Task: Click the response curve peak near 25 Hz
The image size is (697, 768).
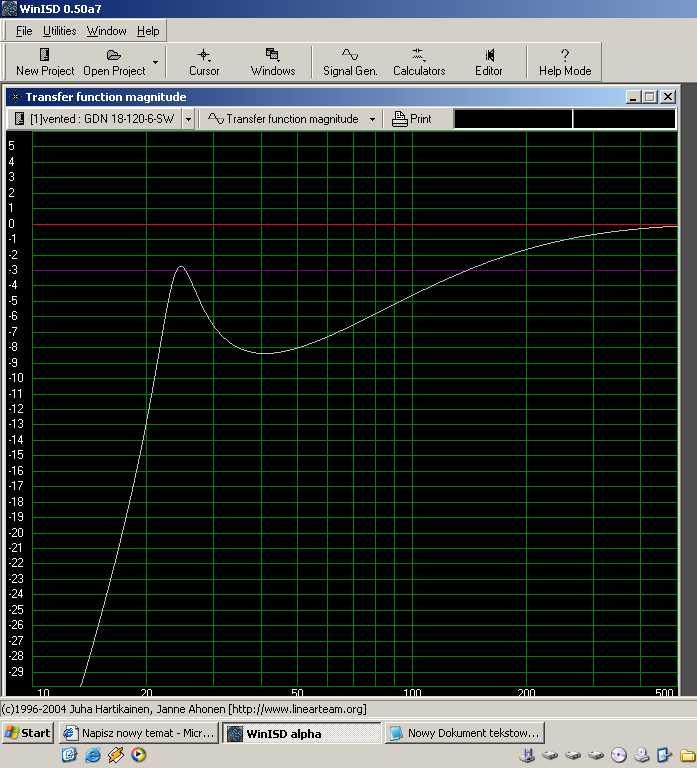Action: point(181,266)
